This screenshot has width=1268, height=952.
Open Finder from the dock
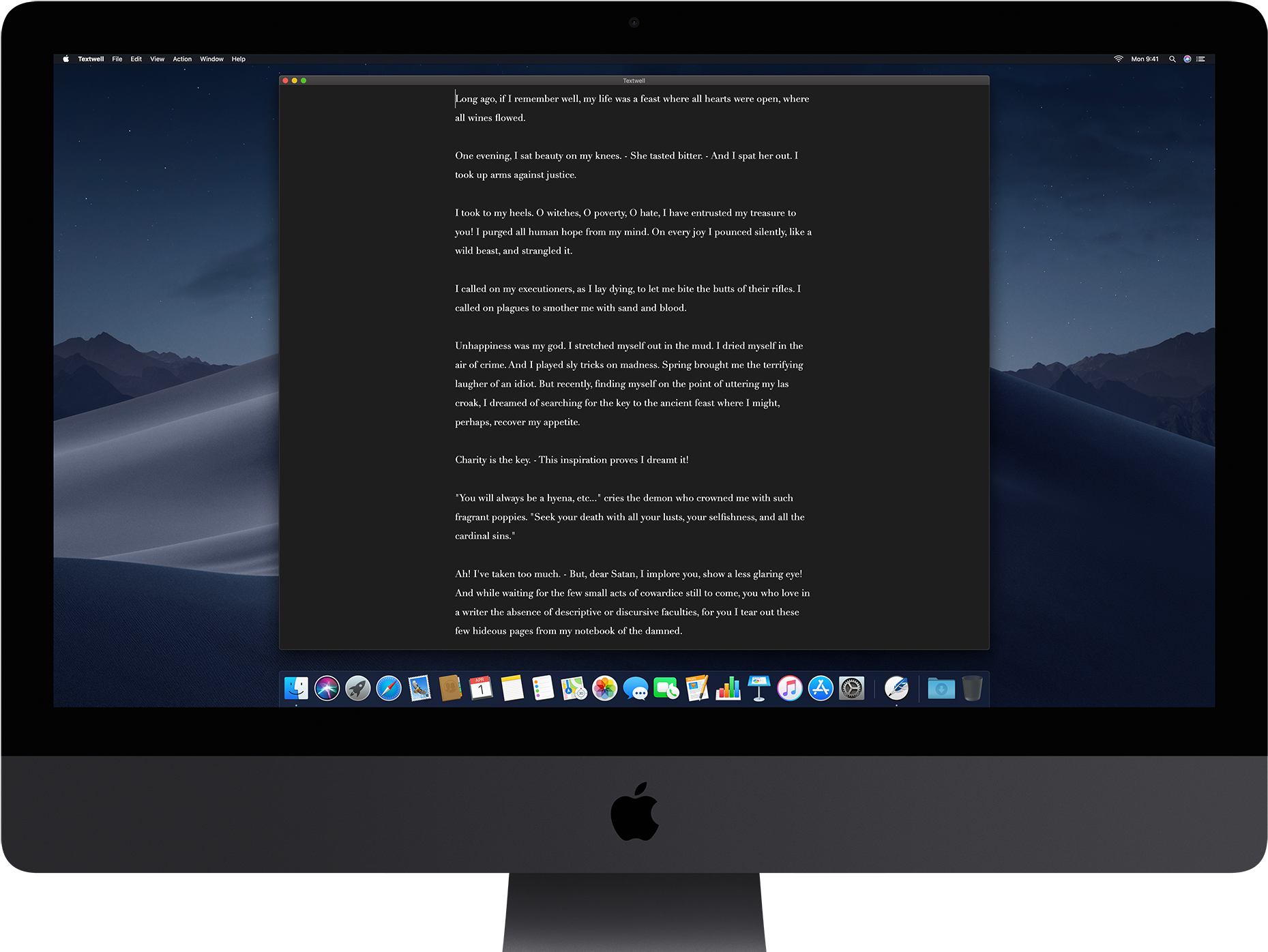pyautogui.click(x=296, y=688)
